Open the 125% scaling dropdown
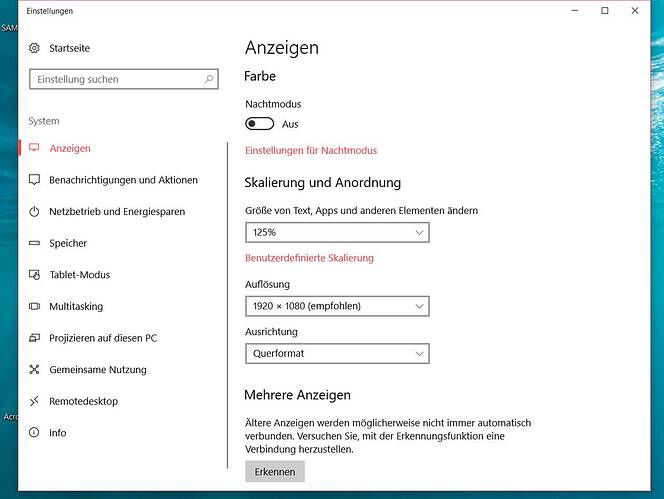The image size is (664, 499). 338,232
